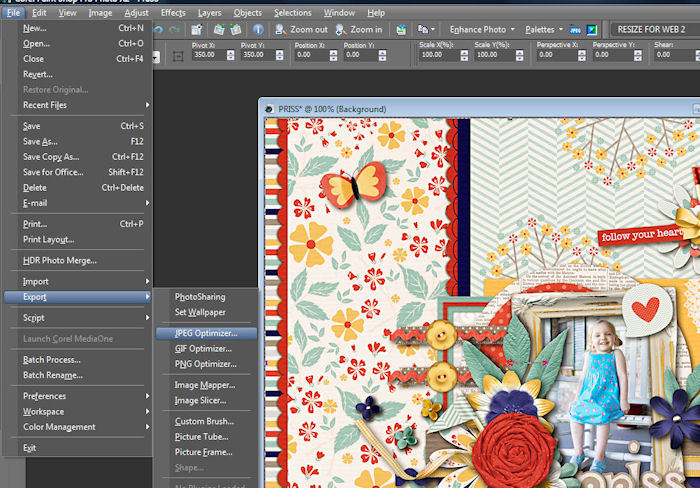Select GIF Optimizer... in Export submenu
This screenshot has height=488, width=700.
(206, 349)
